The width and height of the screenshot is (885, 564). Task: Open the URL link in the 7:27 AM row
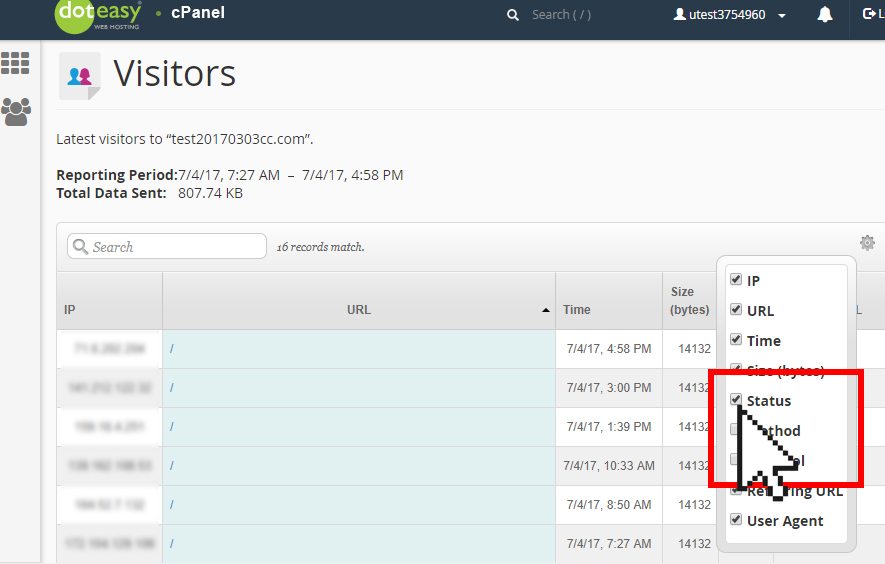(172, 544)
